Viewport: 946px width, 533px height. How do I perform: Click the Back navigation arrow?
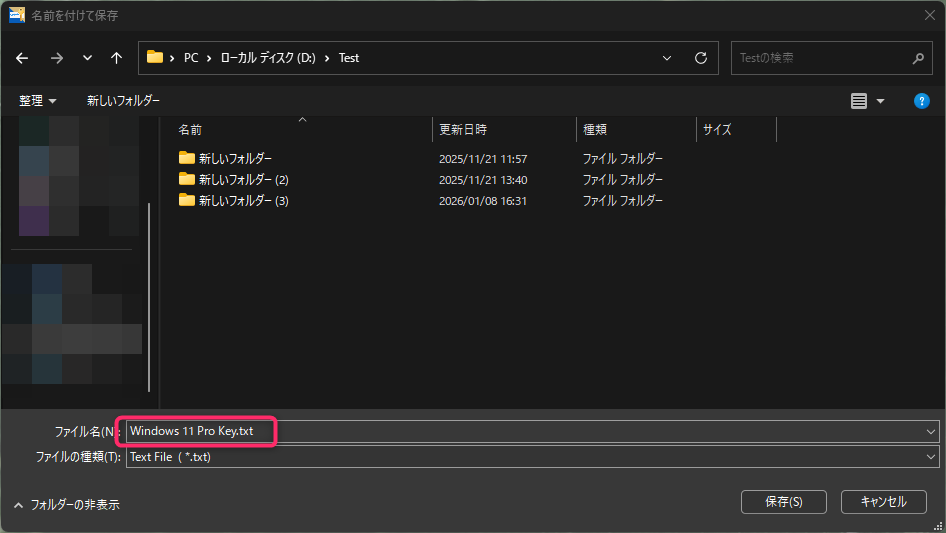coord(22,58)
